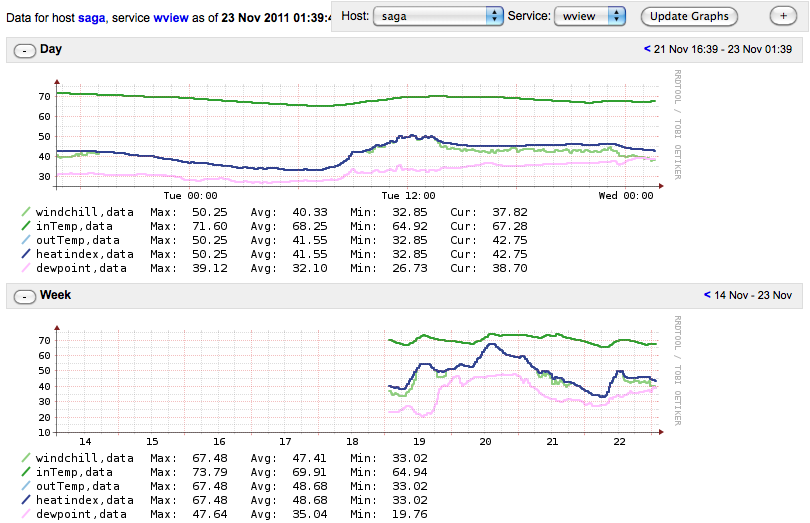The image size is (810, 523).
Task: Click Max value 39.12 in Day legend
Action: (209, 268)
